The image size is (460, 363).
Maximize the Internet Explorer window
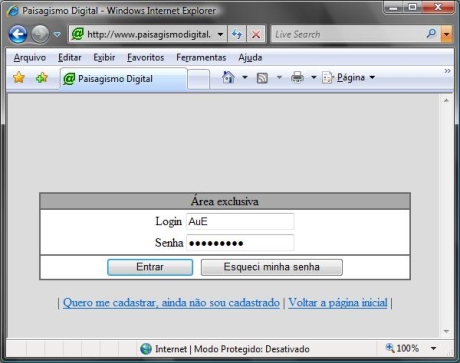[x=412, y=7]
